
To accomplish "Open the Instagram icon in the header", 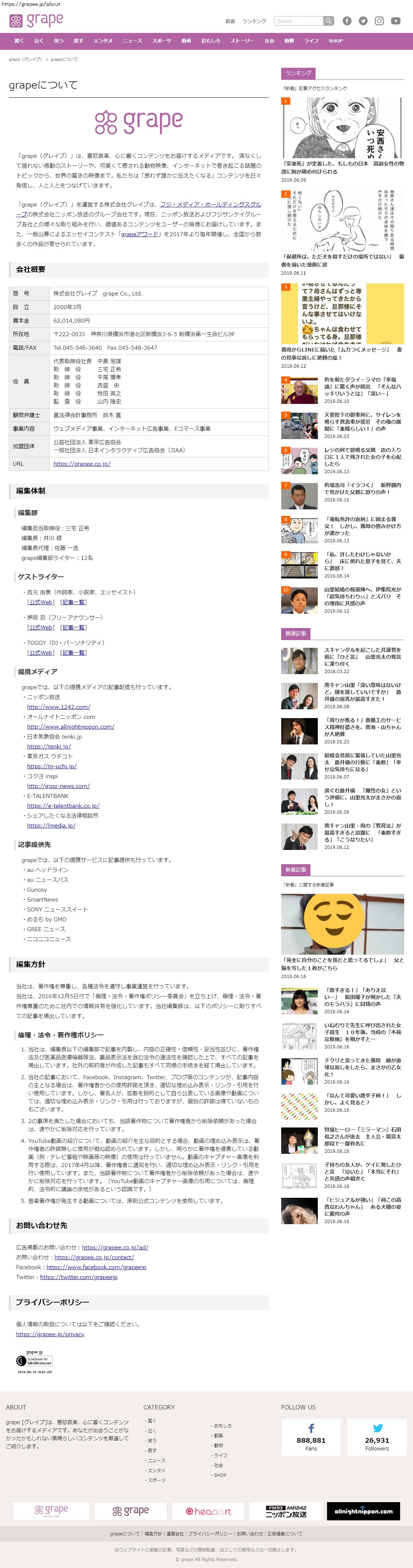I will click(379, 21).
